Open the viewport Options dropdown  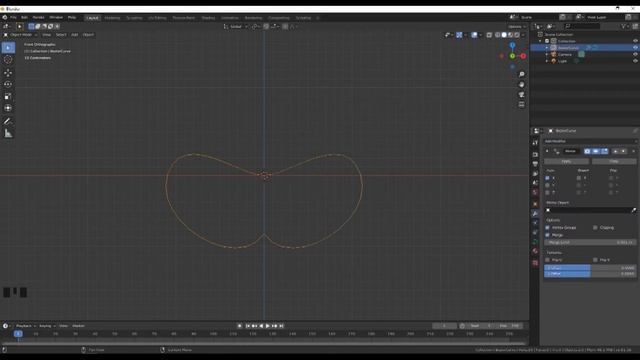point(517,27)
